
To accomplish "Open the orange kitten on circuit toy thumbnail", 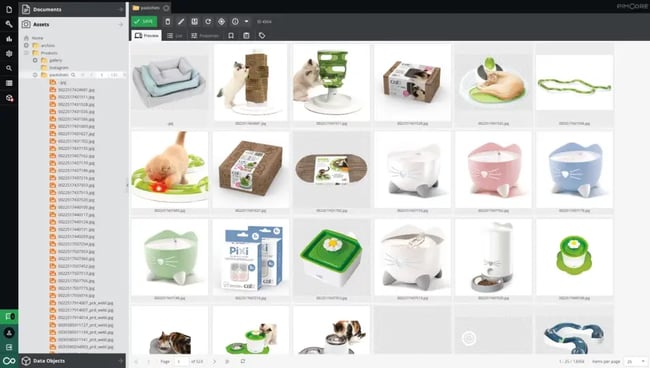I will tap(170, 169).
